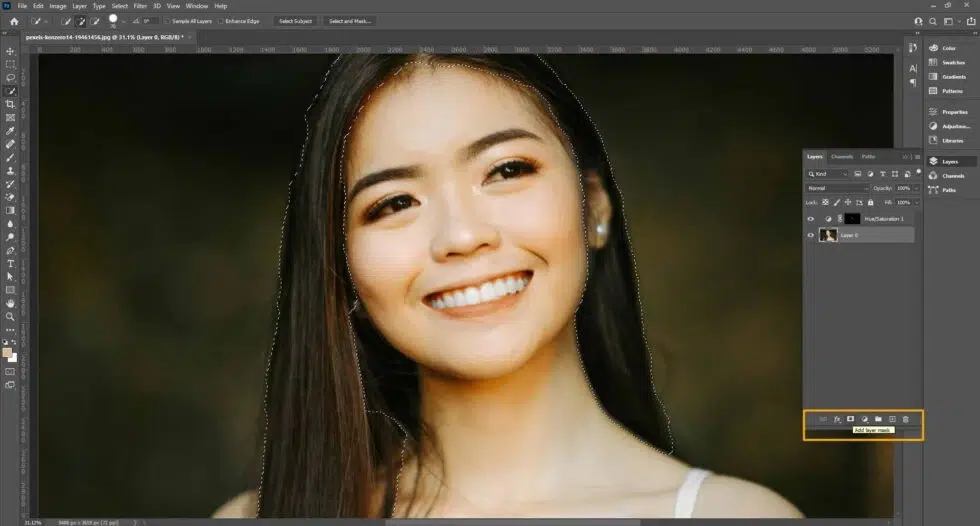
Task: Toggle the layer filtering on/off switch
Action: click(918, 172)
